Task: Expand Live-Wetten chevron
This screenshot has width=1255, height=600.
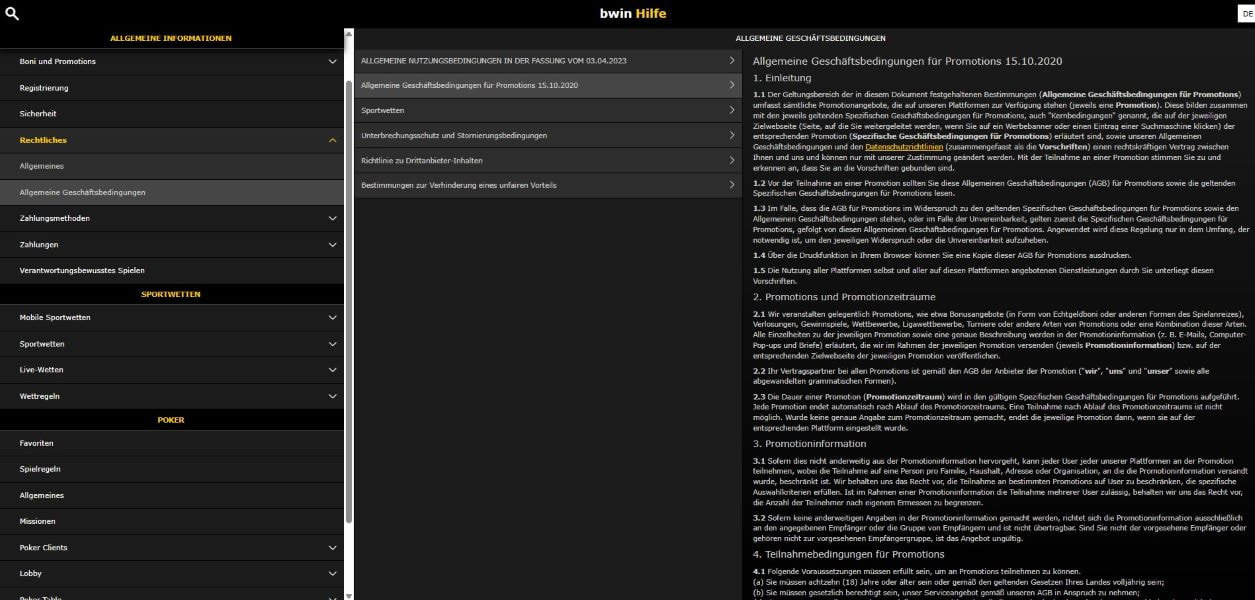Action: (333, 370)
